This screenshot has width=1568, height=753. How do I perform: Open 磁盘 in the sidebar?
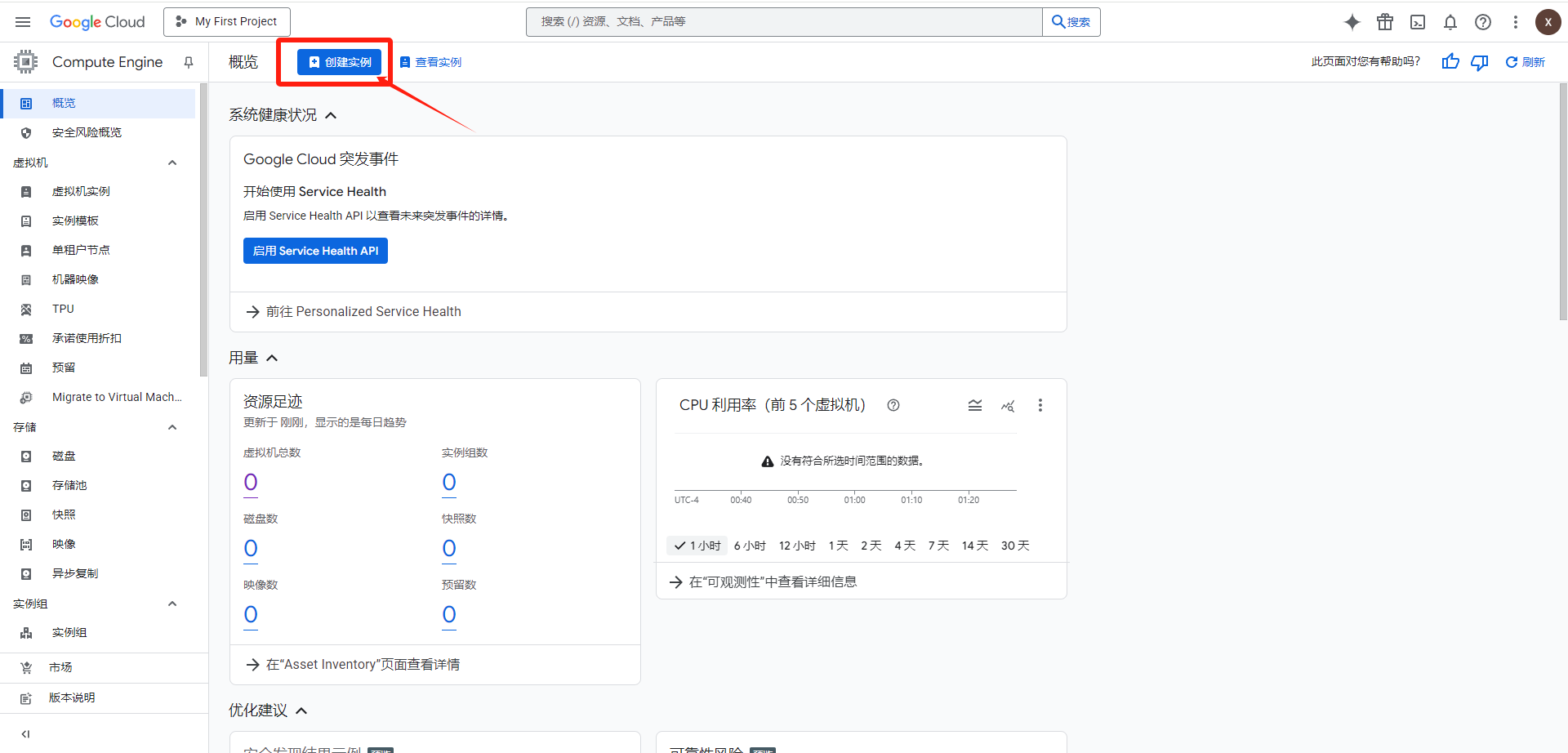(x=98, y=456)
